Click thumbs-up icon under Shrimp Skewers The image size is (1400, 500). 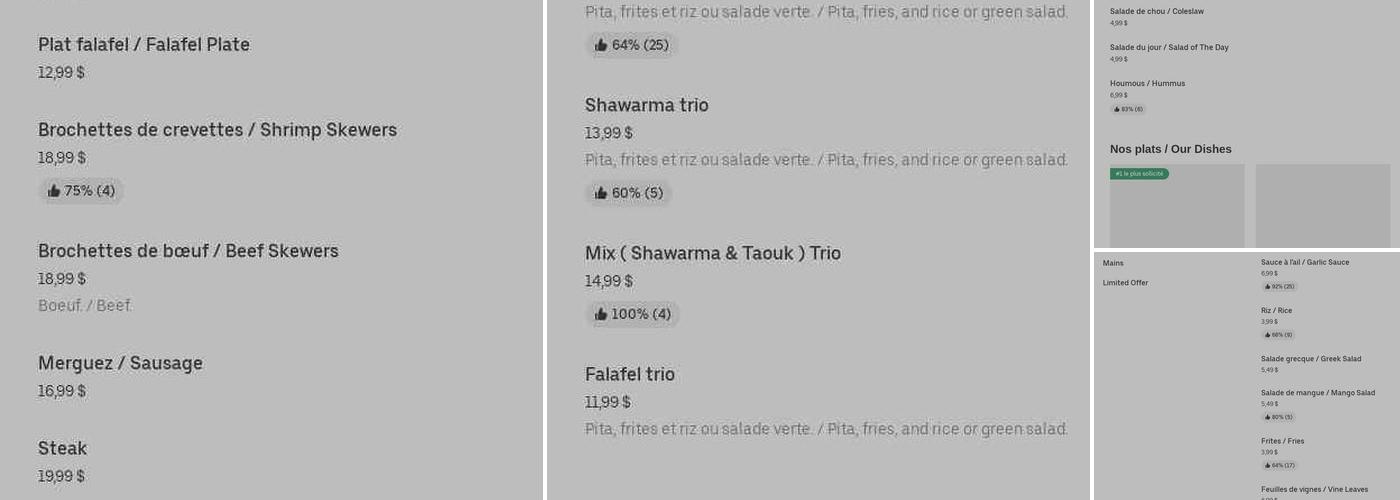point(54,191)
